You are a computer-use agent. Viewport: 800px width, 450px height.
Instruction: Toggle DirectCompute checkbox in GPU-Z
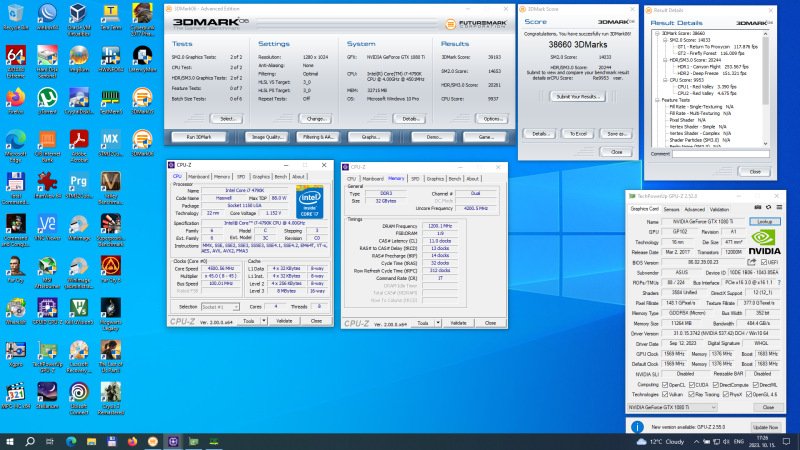(715, 385)
